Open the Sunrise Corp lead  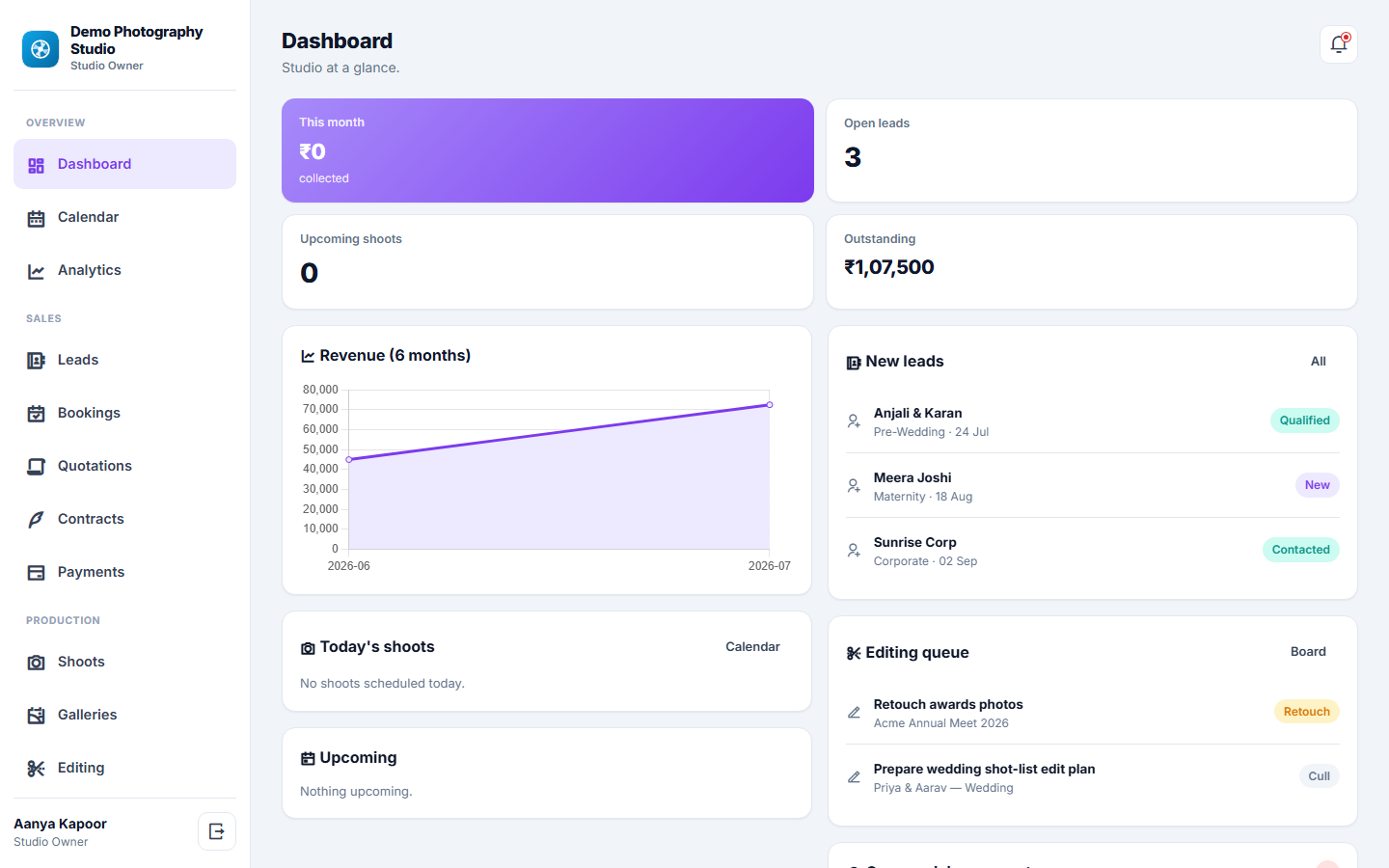[1093, 551]
